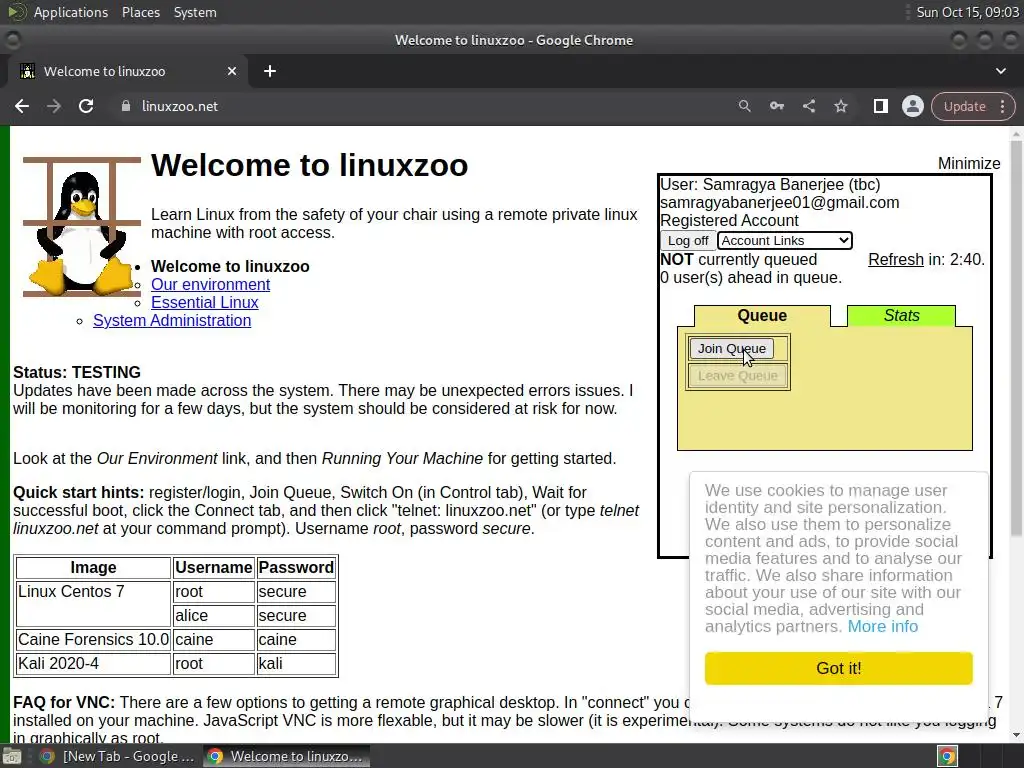Open the System menu
The image size is (1024, 768).
[195, 12]
